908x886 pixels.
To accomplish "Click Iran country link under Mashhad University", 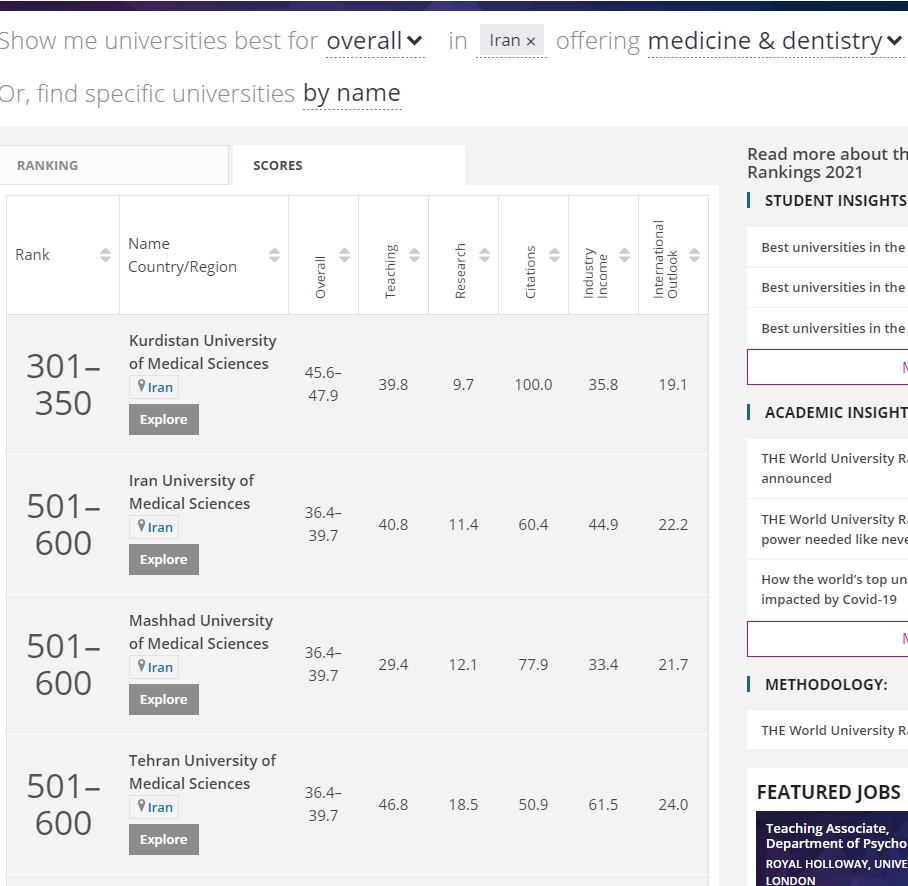I will (160, 668).
